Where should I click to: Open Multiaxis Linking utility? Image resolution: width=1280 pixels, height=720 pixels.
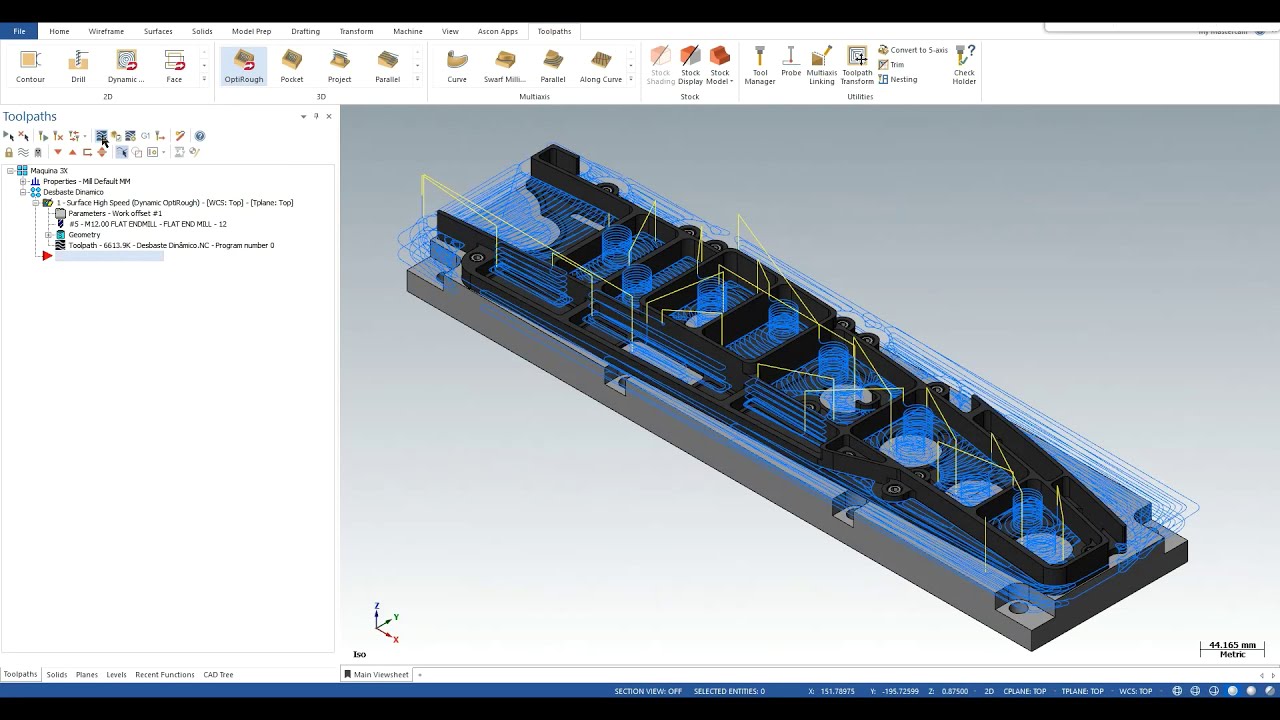822,66
